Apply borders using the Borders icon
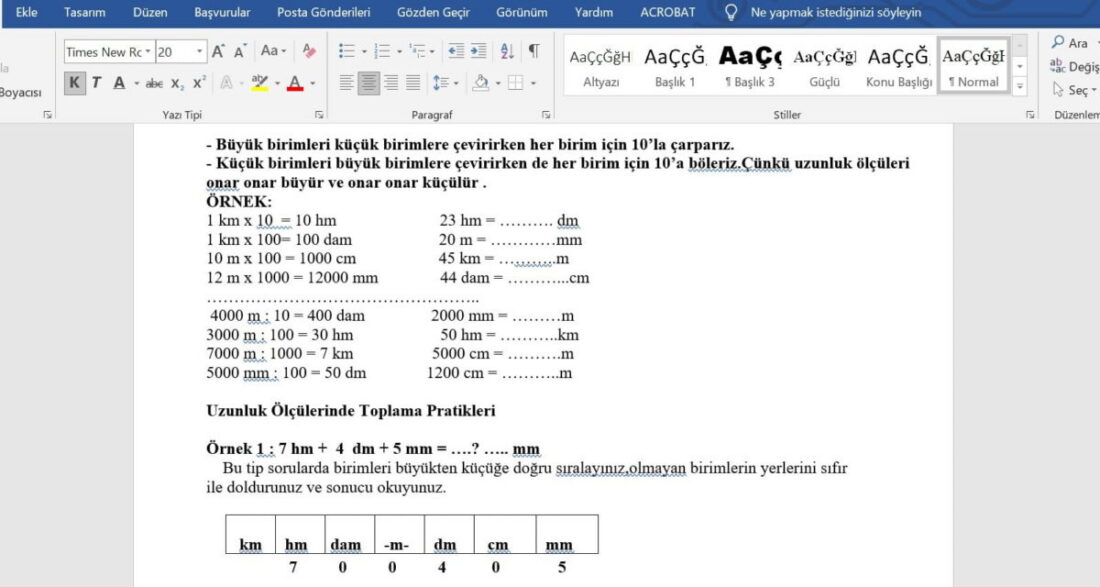The height and width of the screenshot is (587, 1100). tap(516, 83)
